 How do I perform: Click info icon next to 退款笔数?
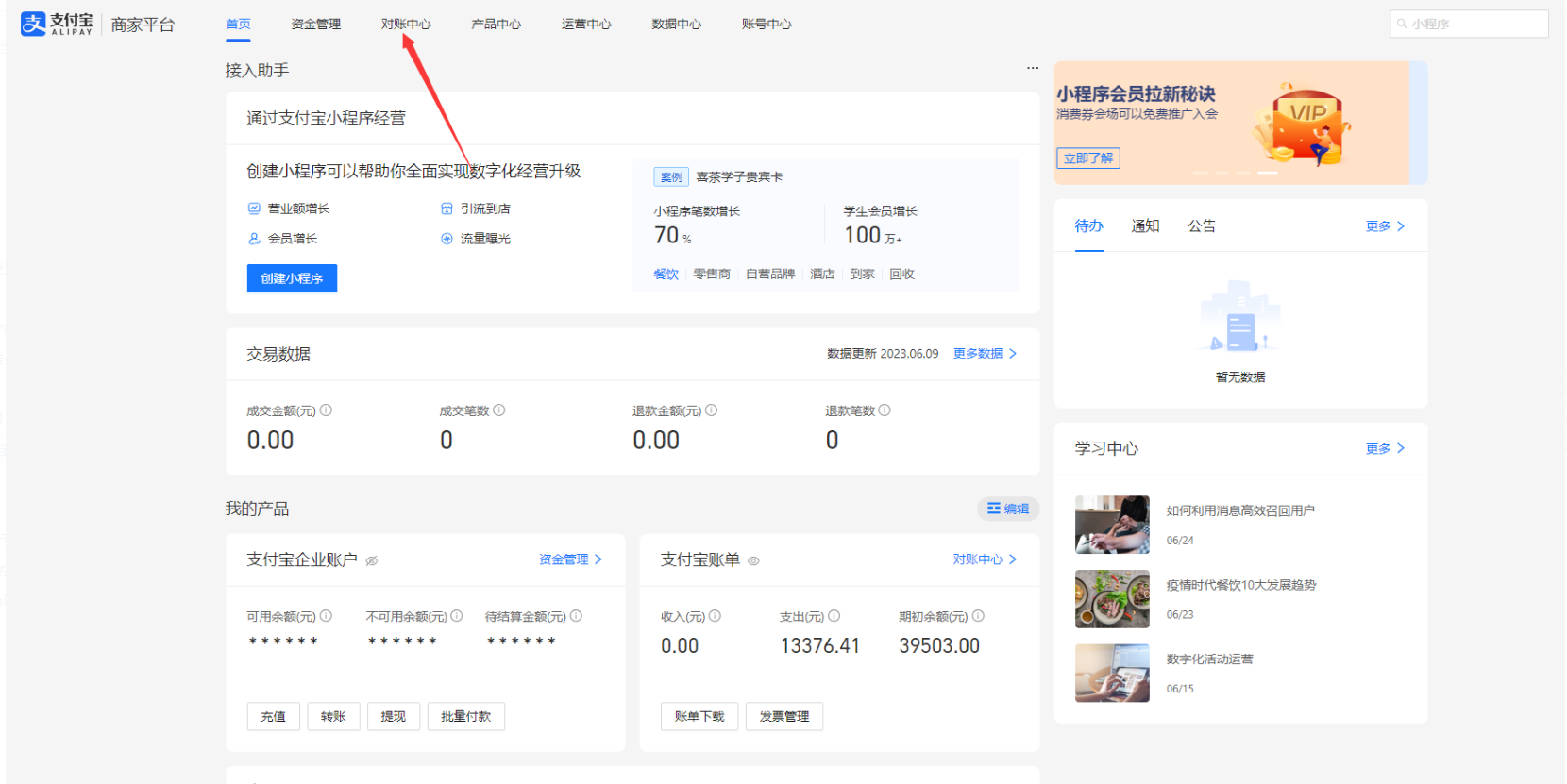pyautogui.click(x=885, y=410)
